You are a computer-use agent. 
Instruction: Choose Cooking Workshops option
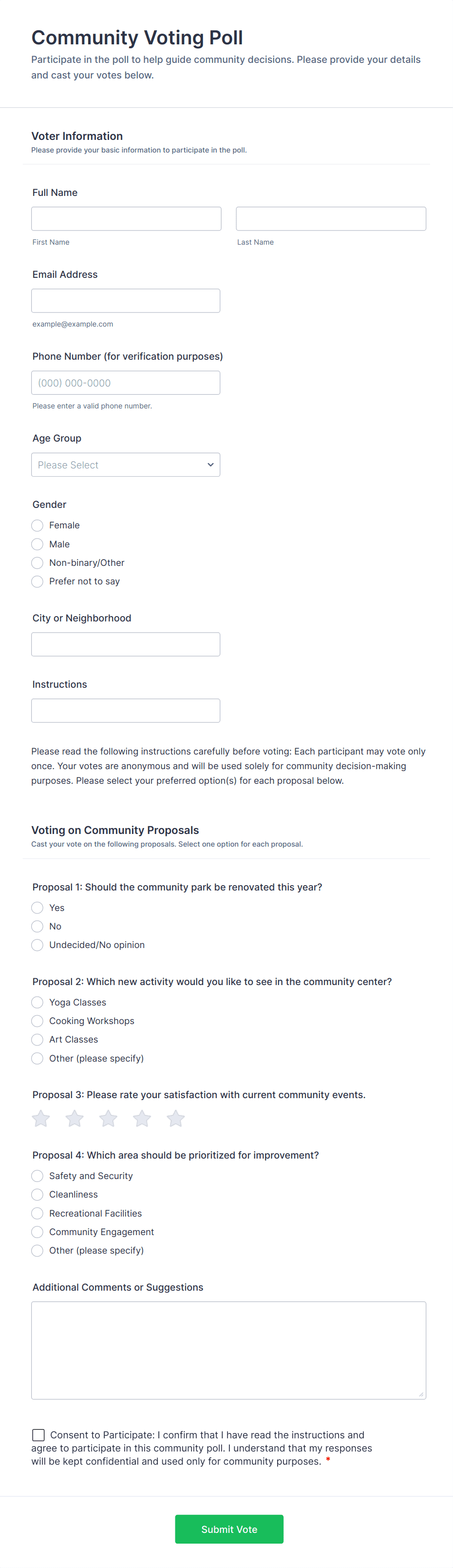[x=38, y=1021]
